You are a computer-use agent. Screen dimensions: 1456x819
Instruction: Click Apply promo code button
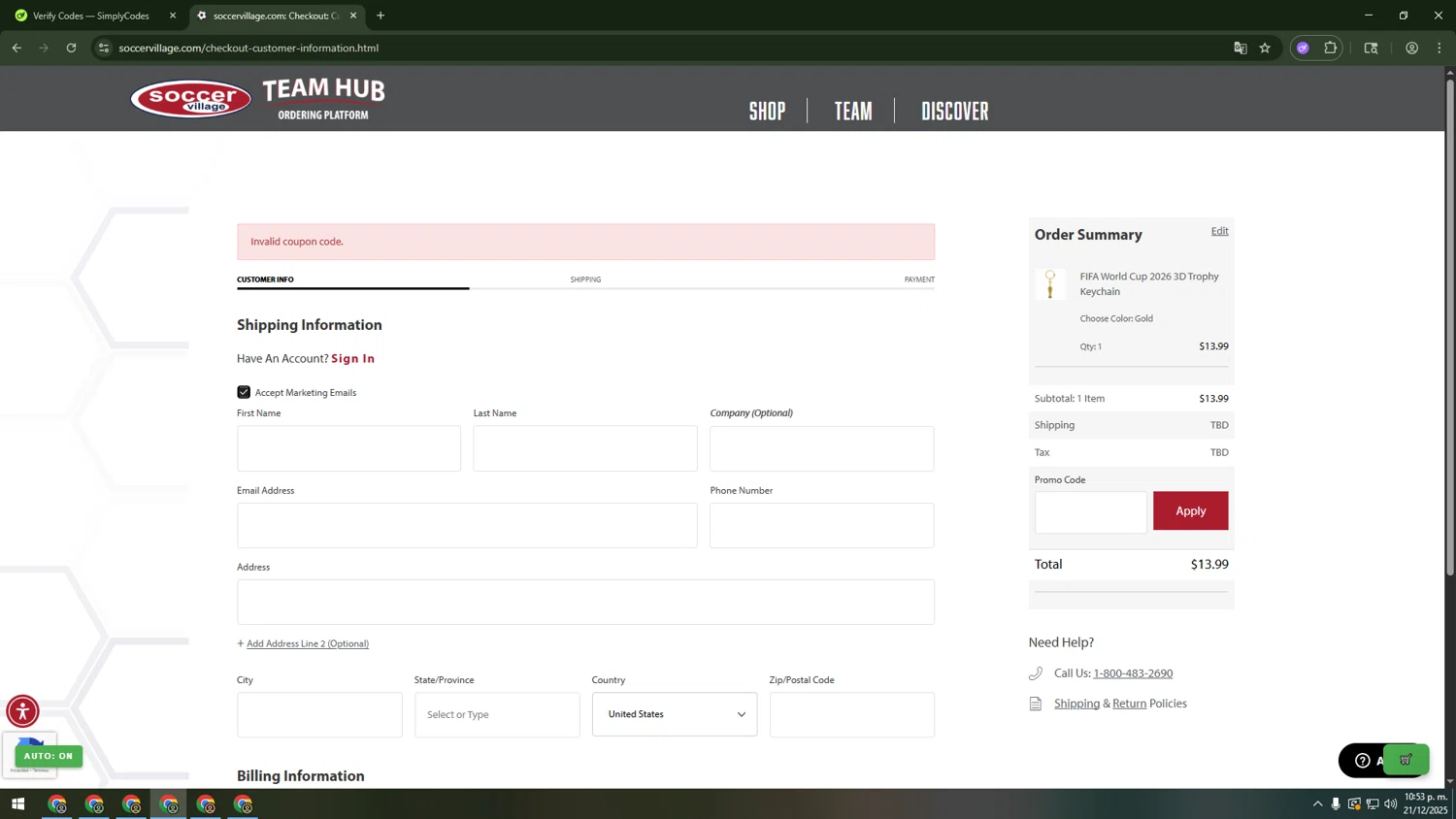click(1190, 510)
